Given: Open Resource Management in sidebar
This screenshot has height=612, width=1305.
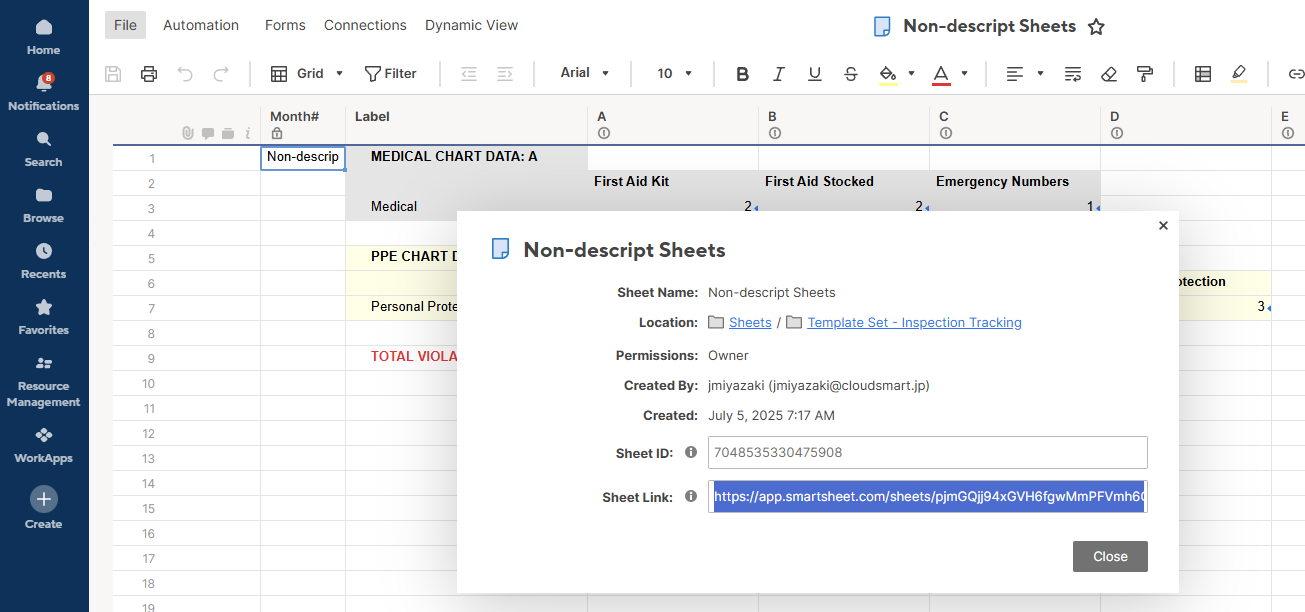Looking at the screenshot, I should 44,382.
